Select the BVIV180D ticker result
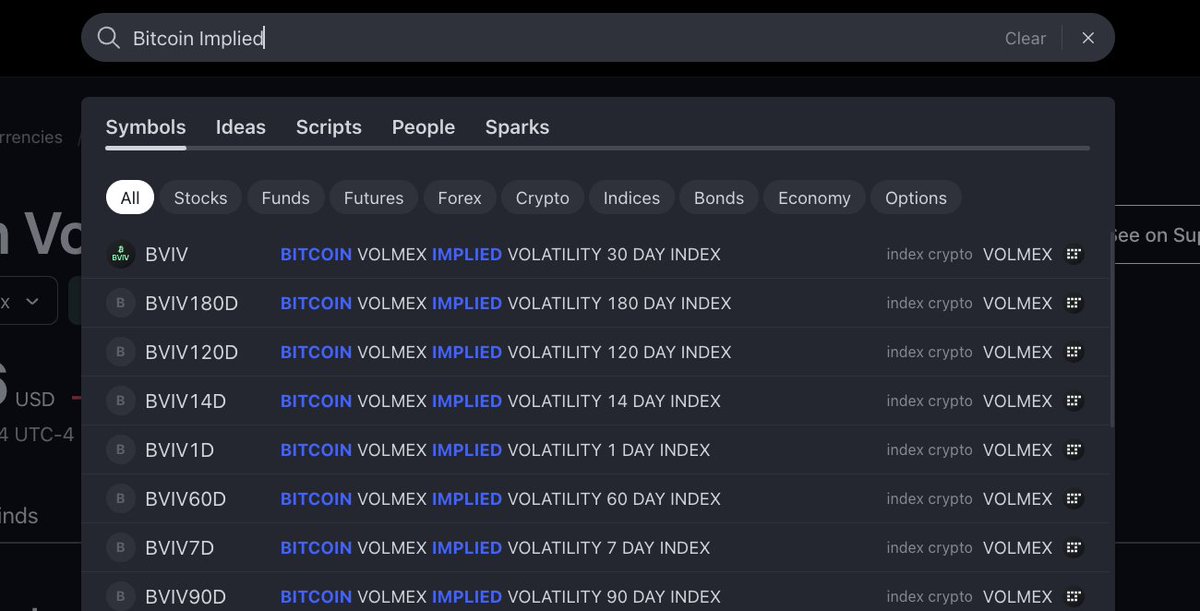The image size is (1200, 611). click(191, 303)
